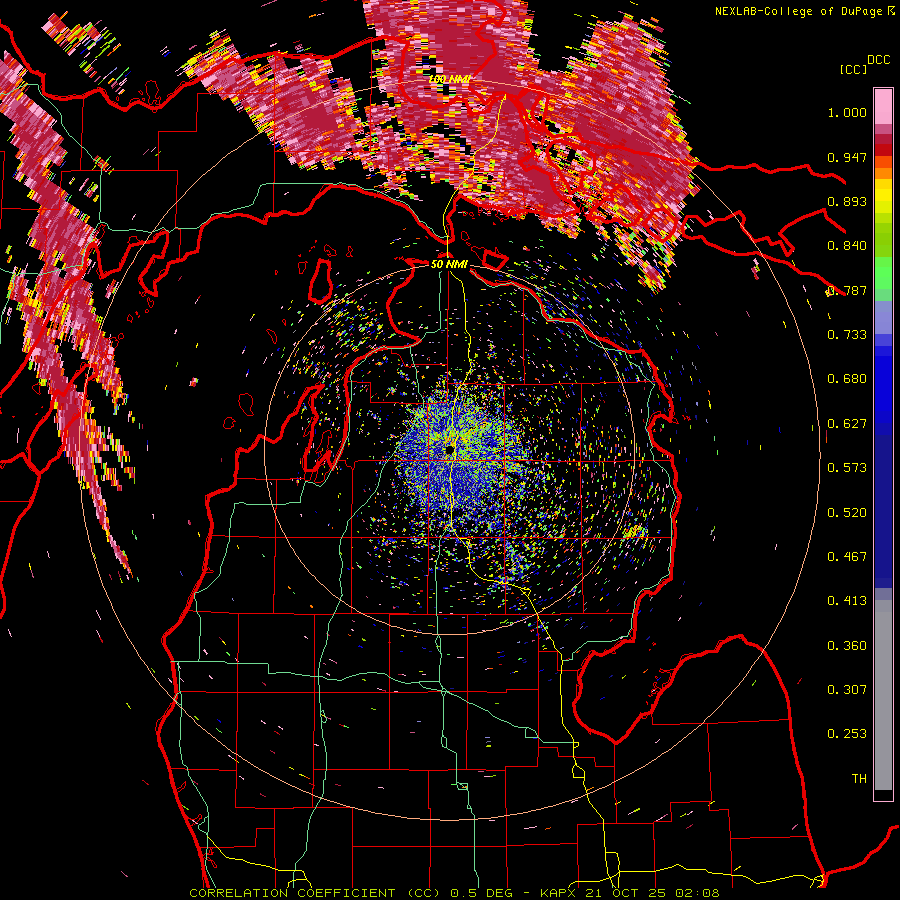900x900 pixels.
Task: Select the 0.627 scale value
Action: click(x=847, y=424)
